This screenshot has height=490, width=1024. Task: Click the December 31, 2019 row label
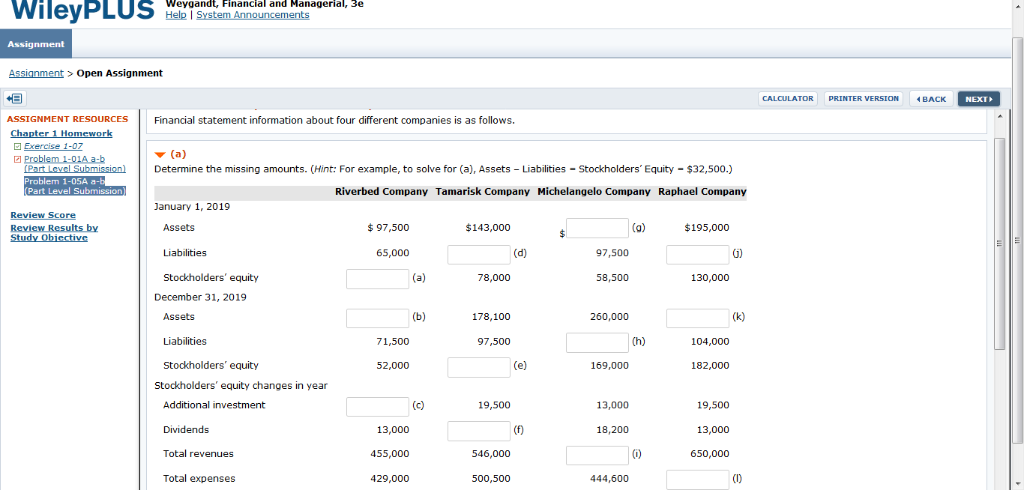pos(200,297)
